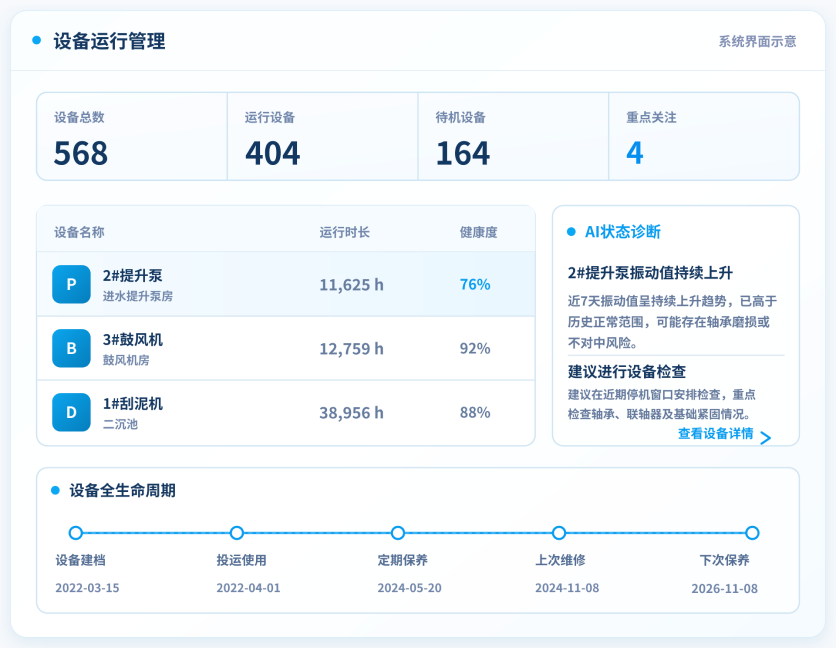Click the 运行设备 value 404

[272, 154]
